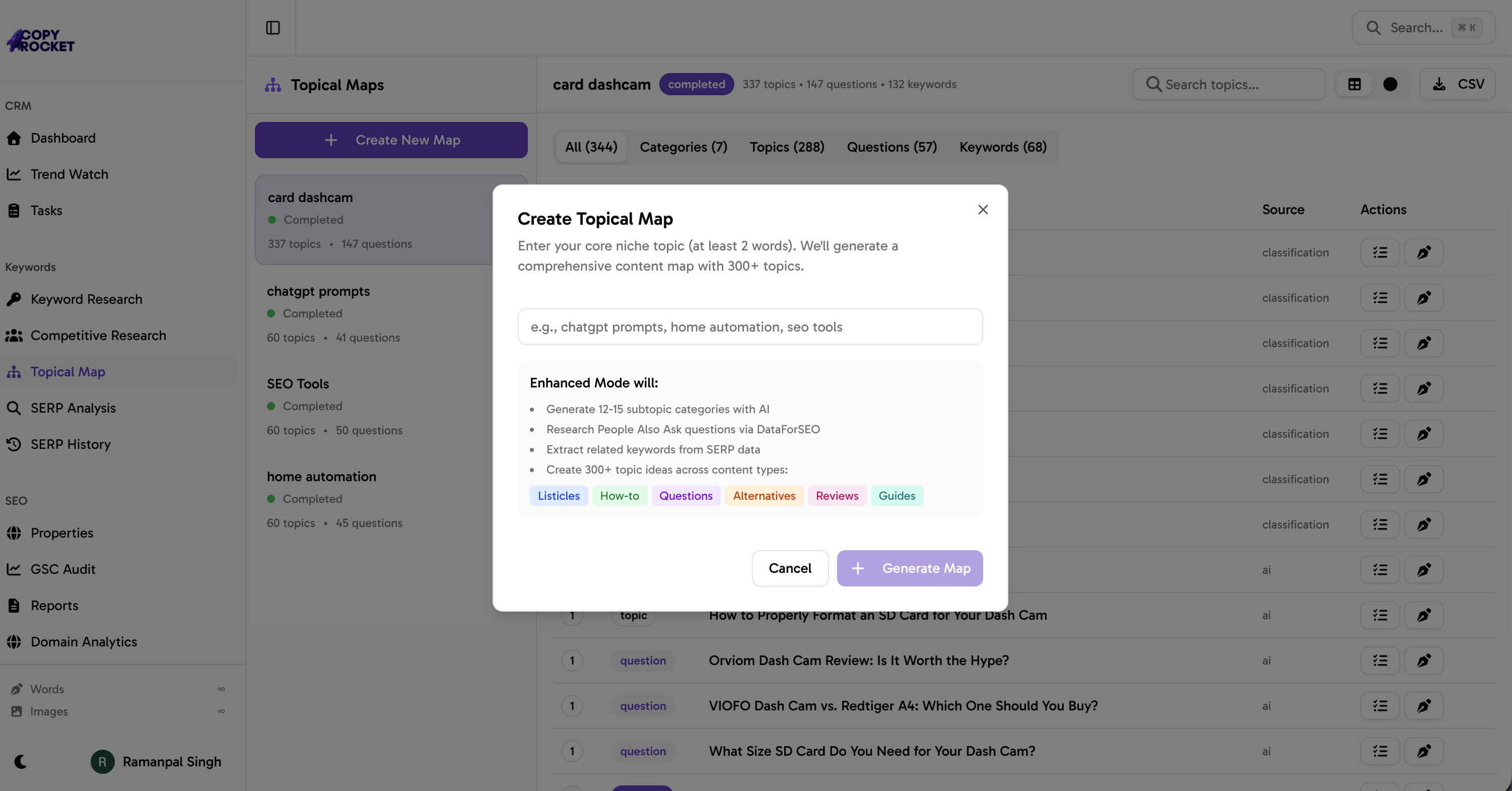Close the Create Topical Map dialog
Image resolution: width=1512 pixels, height=791 pixels.
tap(983, 210)
